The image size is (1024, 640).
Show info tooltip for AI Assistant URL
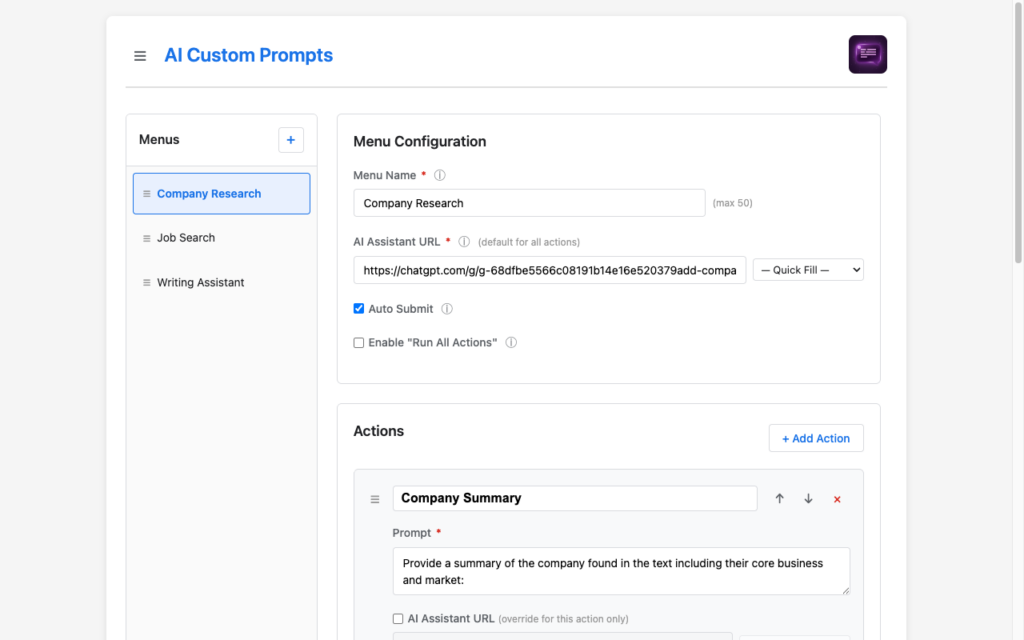(x=464, y=242)
